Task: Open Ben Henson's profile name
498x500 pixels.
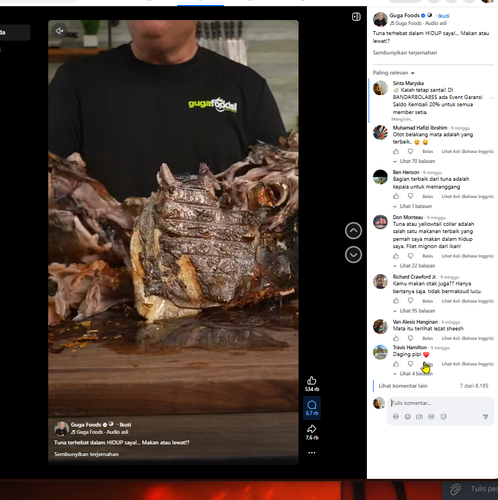Action: coord(406,172)
